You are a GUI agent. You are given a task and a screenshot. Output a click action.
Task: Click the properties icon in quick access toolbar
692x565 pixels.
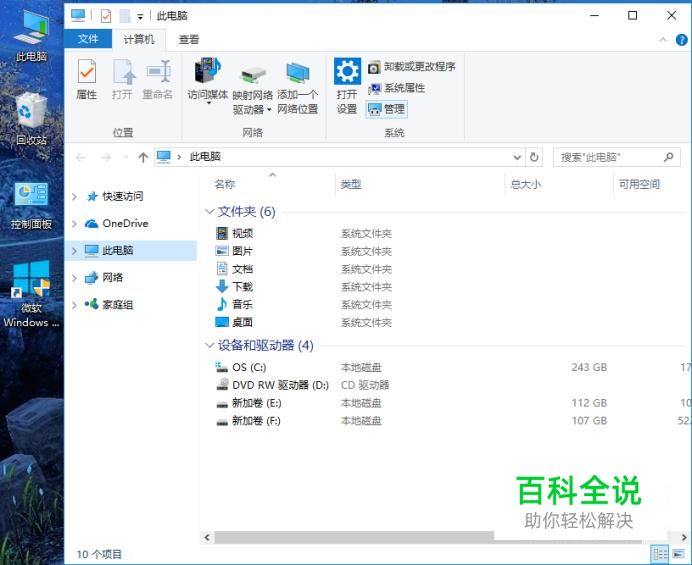click(x=106, y=16)
